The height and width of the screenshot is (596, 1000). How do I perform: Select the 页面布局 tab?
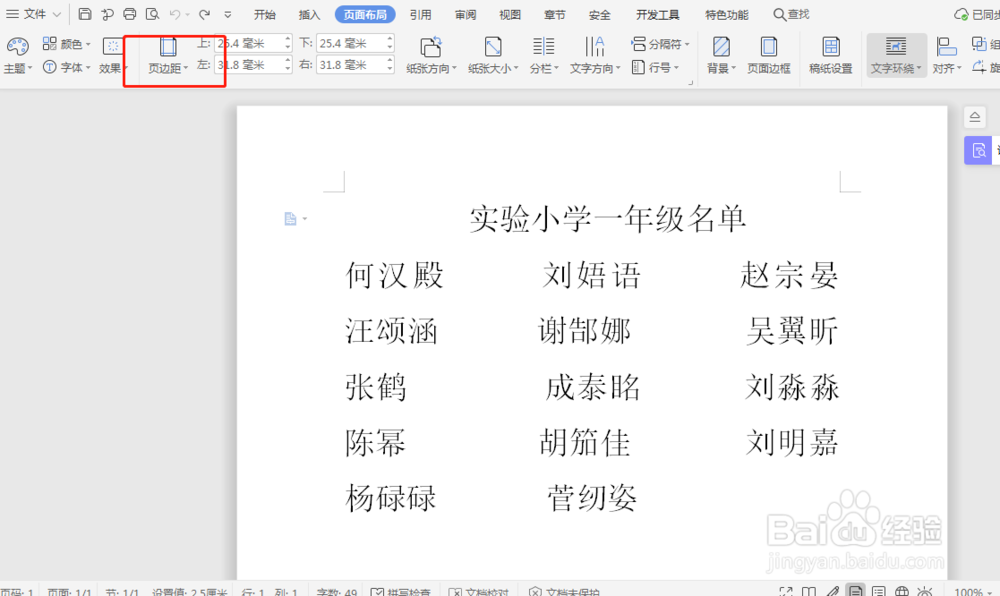[x=365, y=15]
